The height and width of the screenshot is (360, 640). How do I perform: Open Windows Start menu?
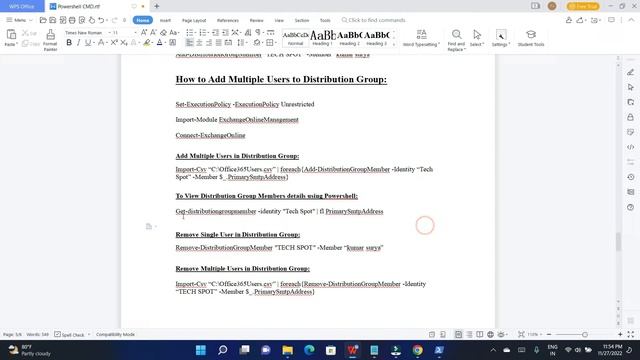pos(201,350)
